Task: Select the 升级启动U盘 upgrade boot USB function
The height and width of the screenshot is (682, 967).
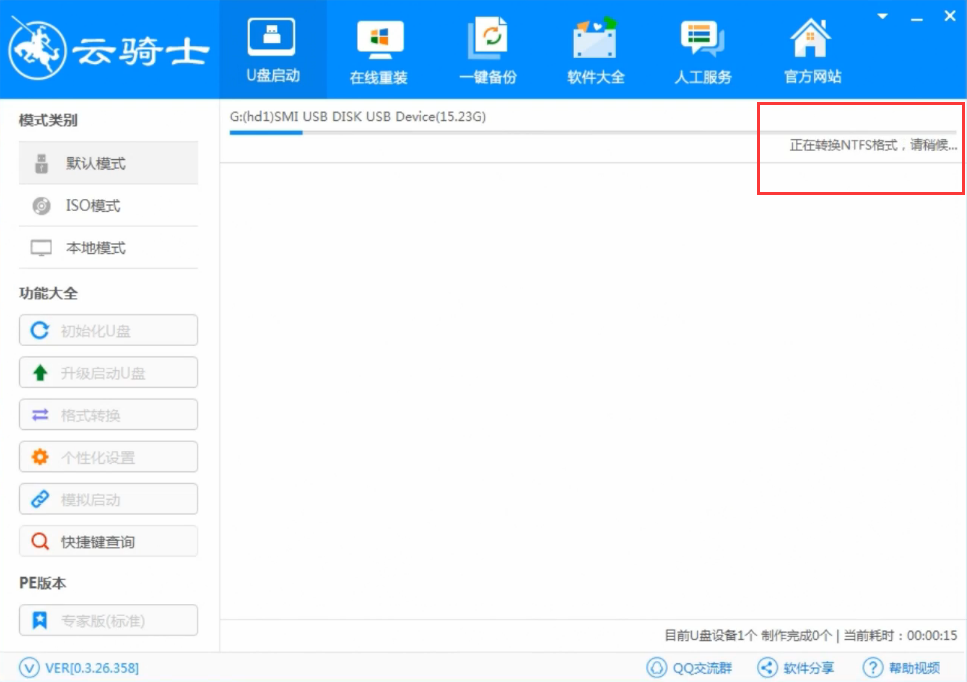Action: 108,372
